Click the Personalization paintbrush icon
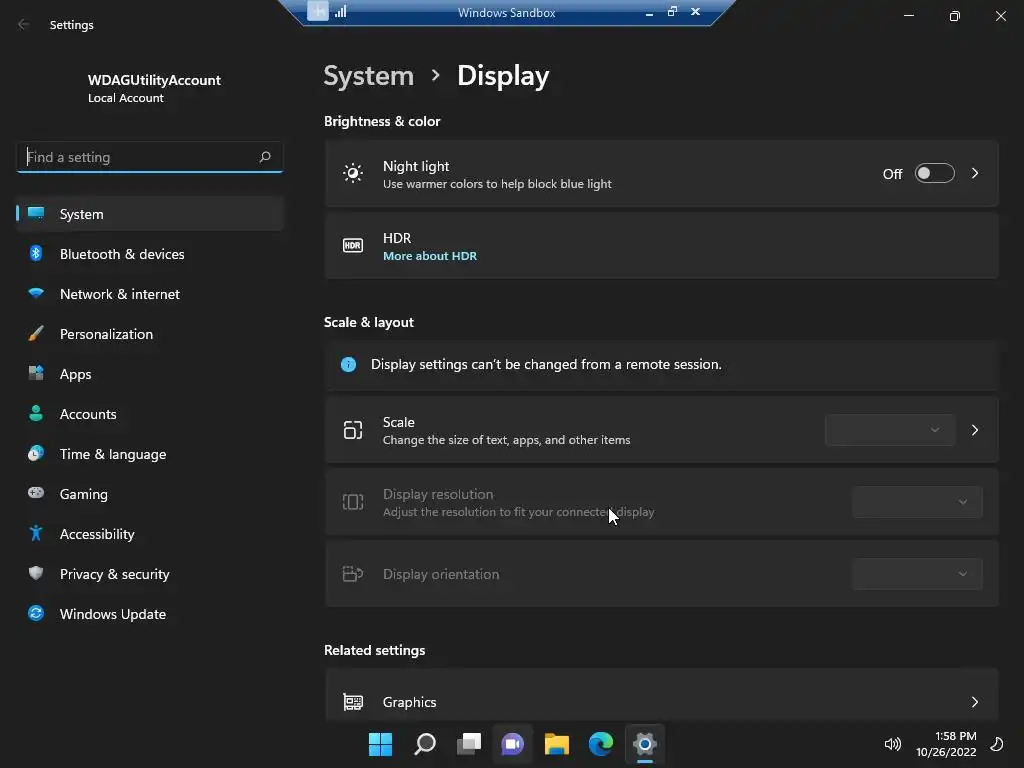 [36, 333]
